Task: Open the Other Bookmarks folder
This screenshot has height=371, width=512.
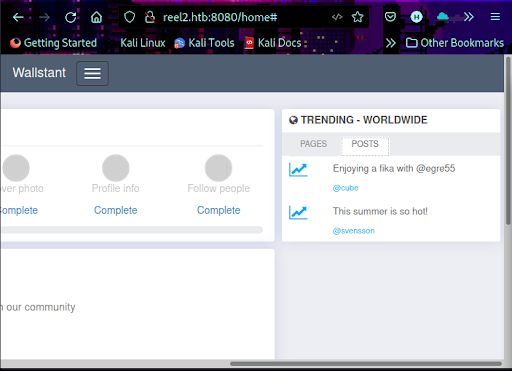Action: [x=455, y=43]
